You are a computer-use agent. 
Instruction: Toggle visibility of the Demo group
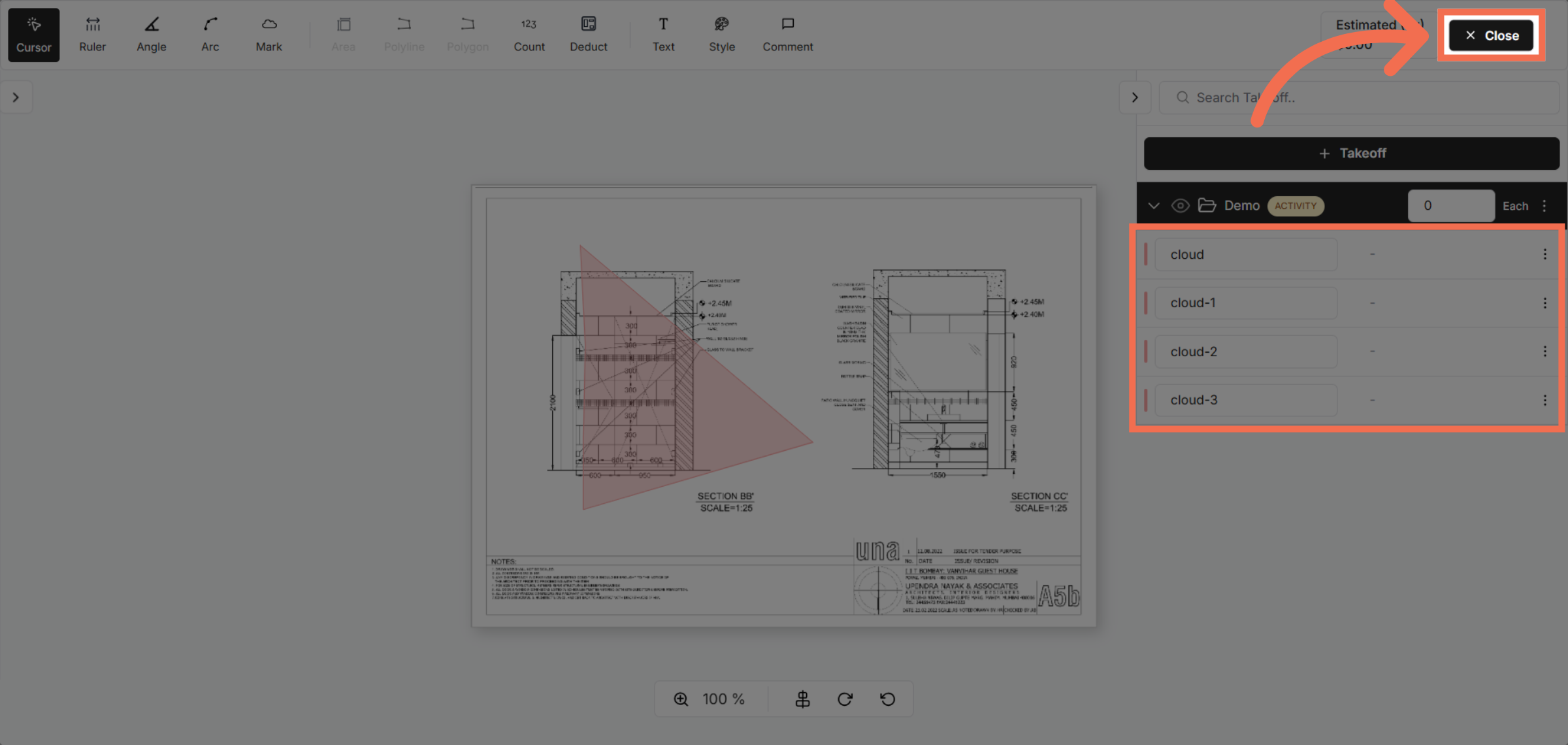click(1180, 205)
